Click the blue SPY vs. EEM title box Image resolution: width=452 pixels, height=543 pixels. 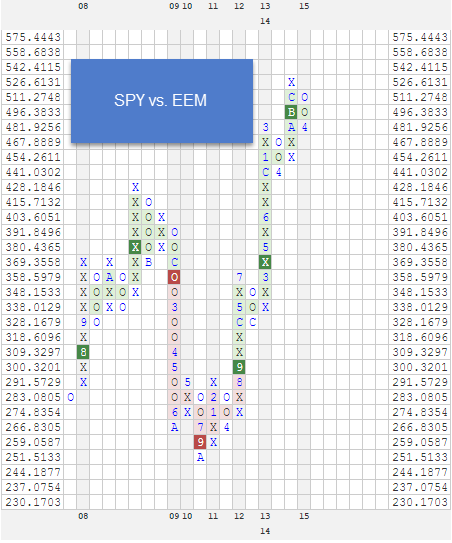(162, 101)
